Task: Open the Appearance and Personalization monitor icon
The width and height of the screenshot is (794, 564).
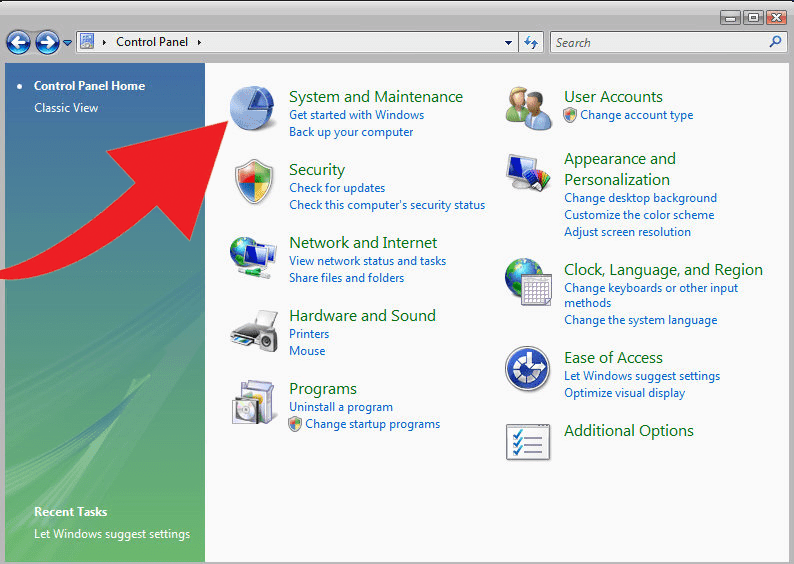Action: click(528, 172)
